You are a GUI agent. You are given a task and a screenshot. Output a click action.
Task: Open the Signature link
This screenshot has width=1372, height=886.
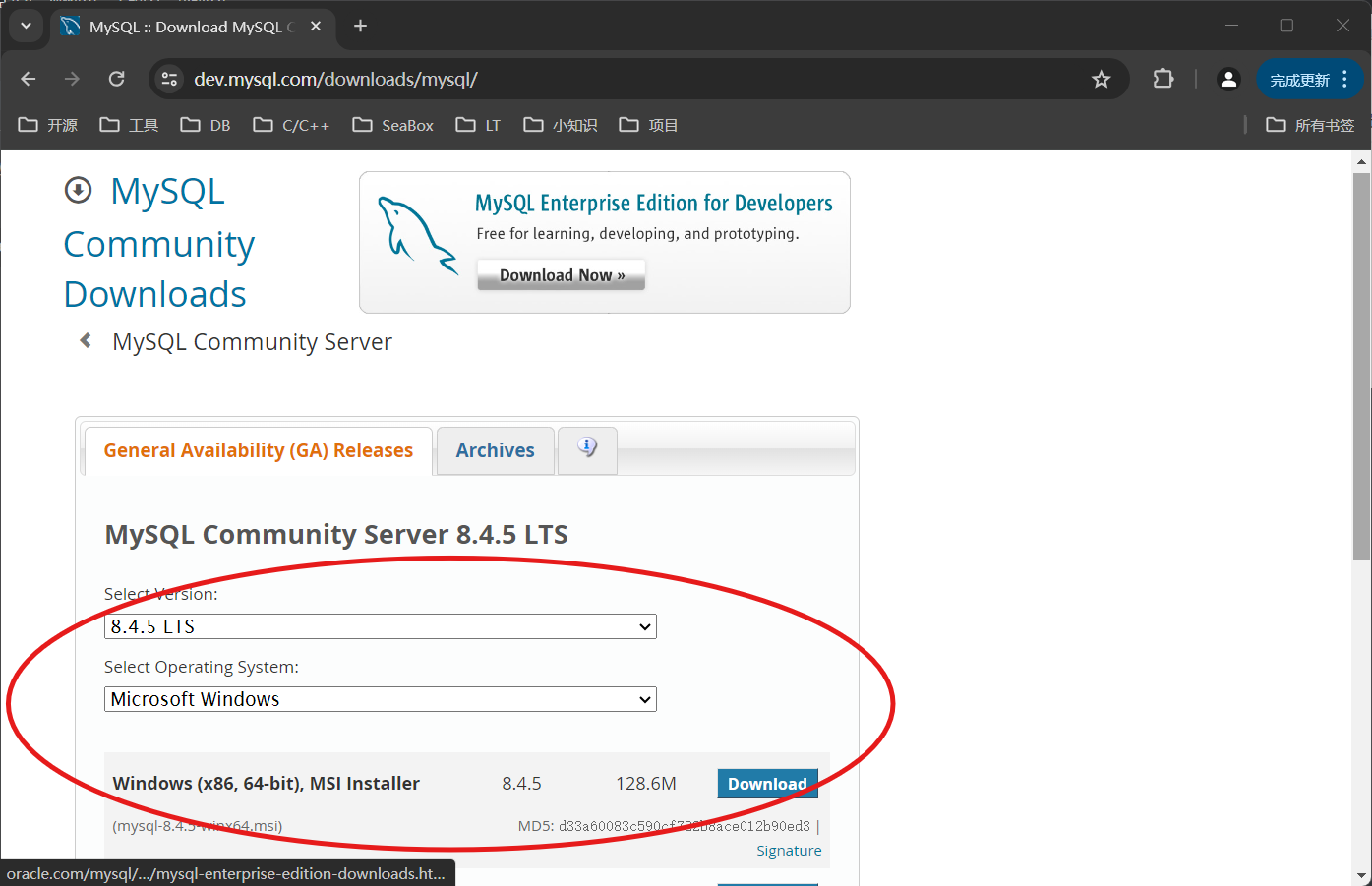(789, 851)
